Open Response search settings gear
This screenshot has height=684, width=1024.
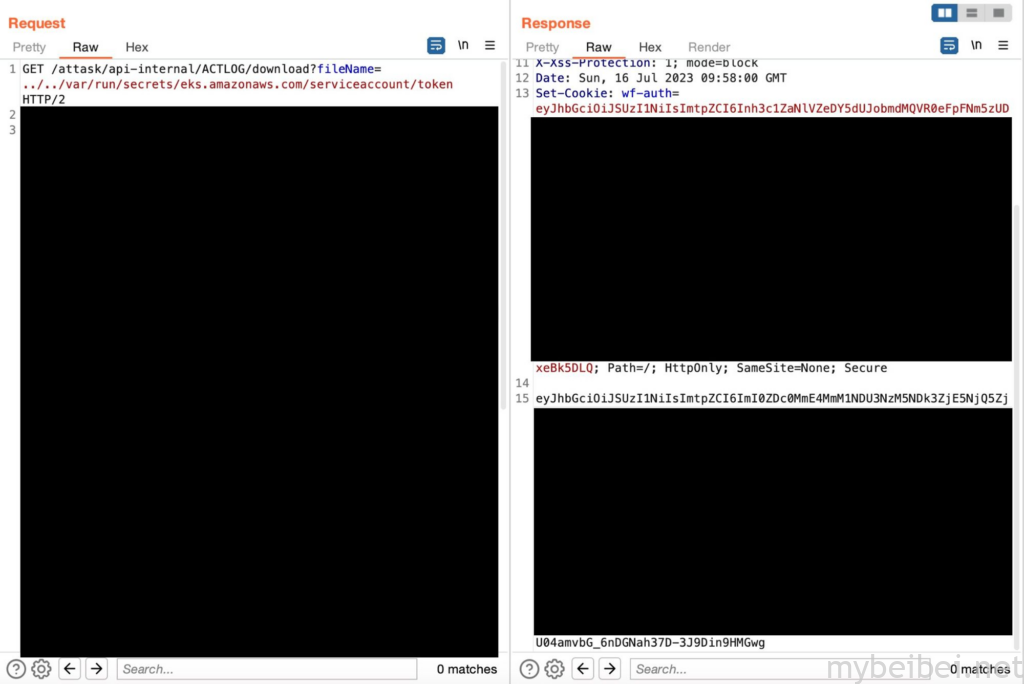tap(554, 669)
